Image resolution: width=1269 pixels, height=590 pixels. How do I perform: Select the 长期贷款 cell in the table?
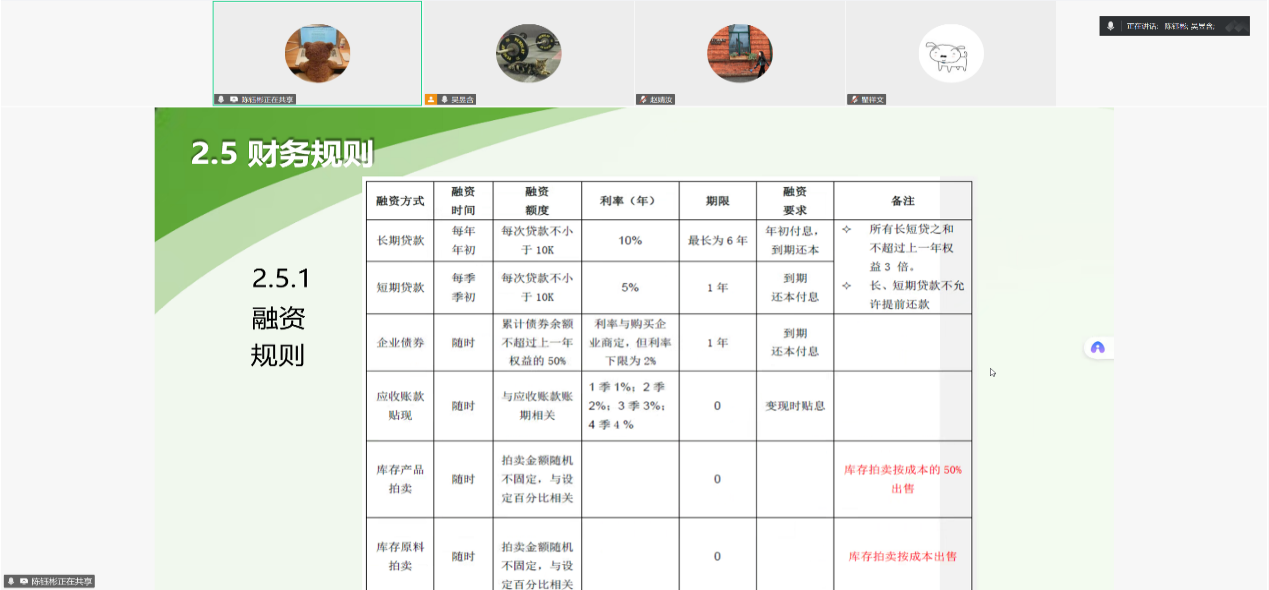[400, 241]
